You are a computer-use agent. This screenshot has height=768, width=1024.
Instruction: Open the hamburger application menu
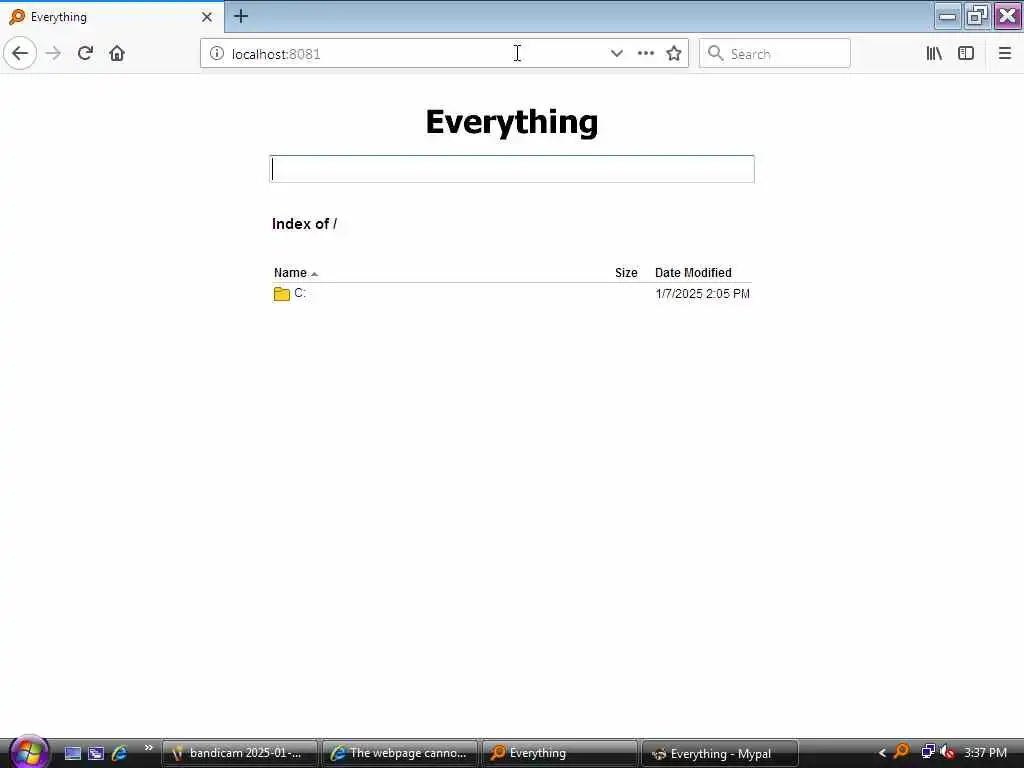pos(1004,54)
